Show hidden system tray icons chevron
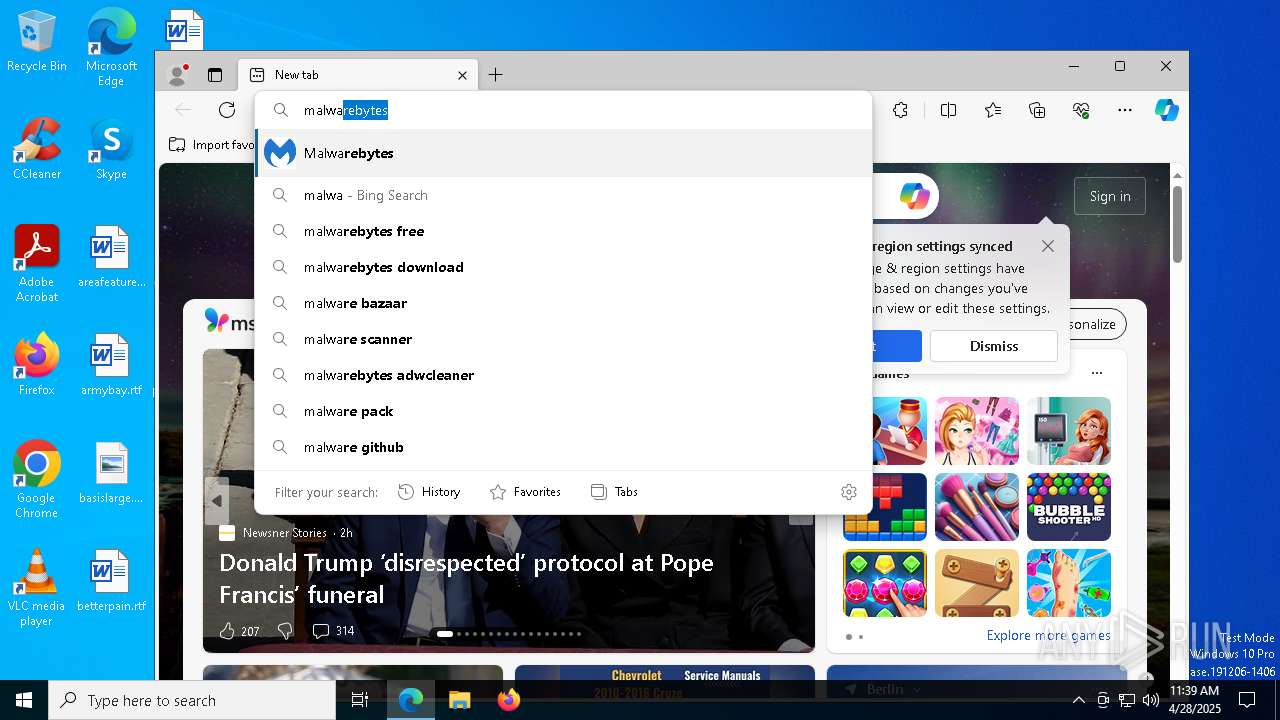The image size is (1280, 720). click(1078, 700)
